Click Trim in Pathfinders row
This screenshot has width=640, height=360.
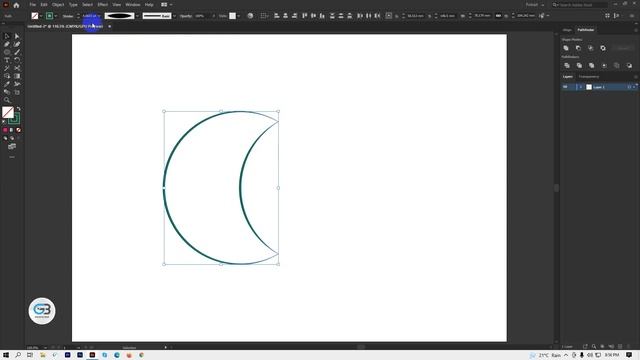(579, 65)
